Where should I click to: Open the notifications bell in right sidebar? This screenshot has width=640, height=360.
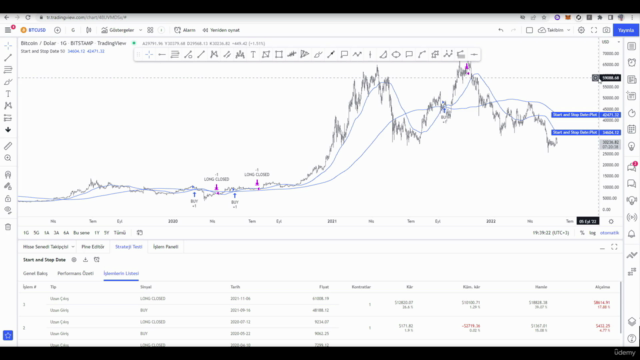[x=631, y=234]
